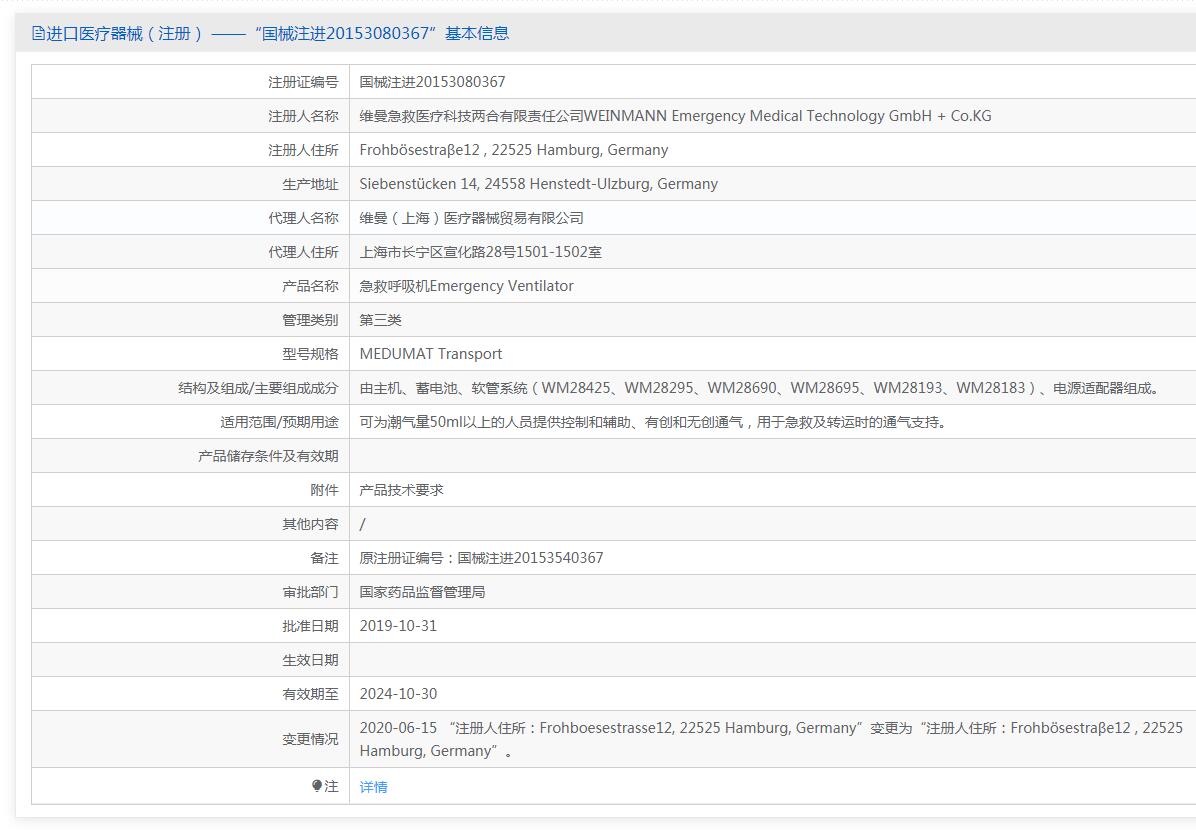Open the 详情 link
Screen dimensions: 1196x830
[x=373, y=787]
